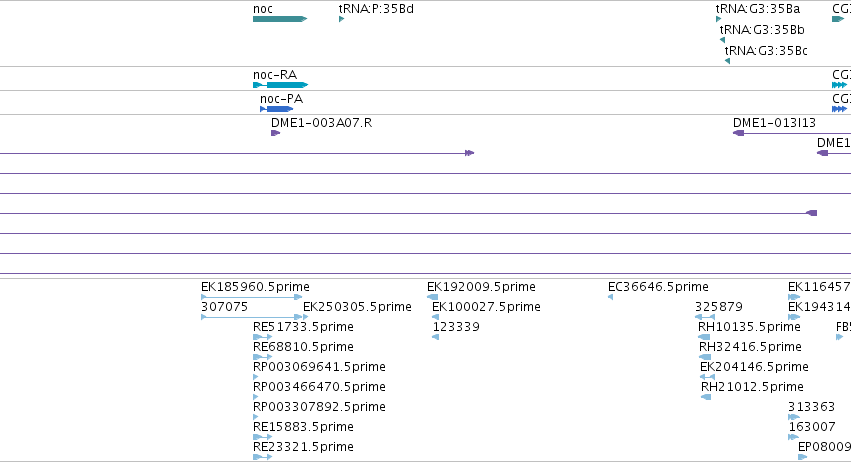Select the 325879 EST double arrow glyph
The width and height of the screenshot is (851, 462).
[x=705, y=317]
